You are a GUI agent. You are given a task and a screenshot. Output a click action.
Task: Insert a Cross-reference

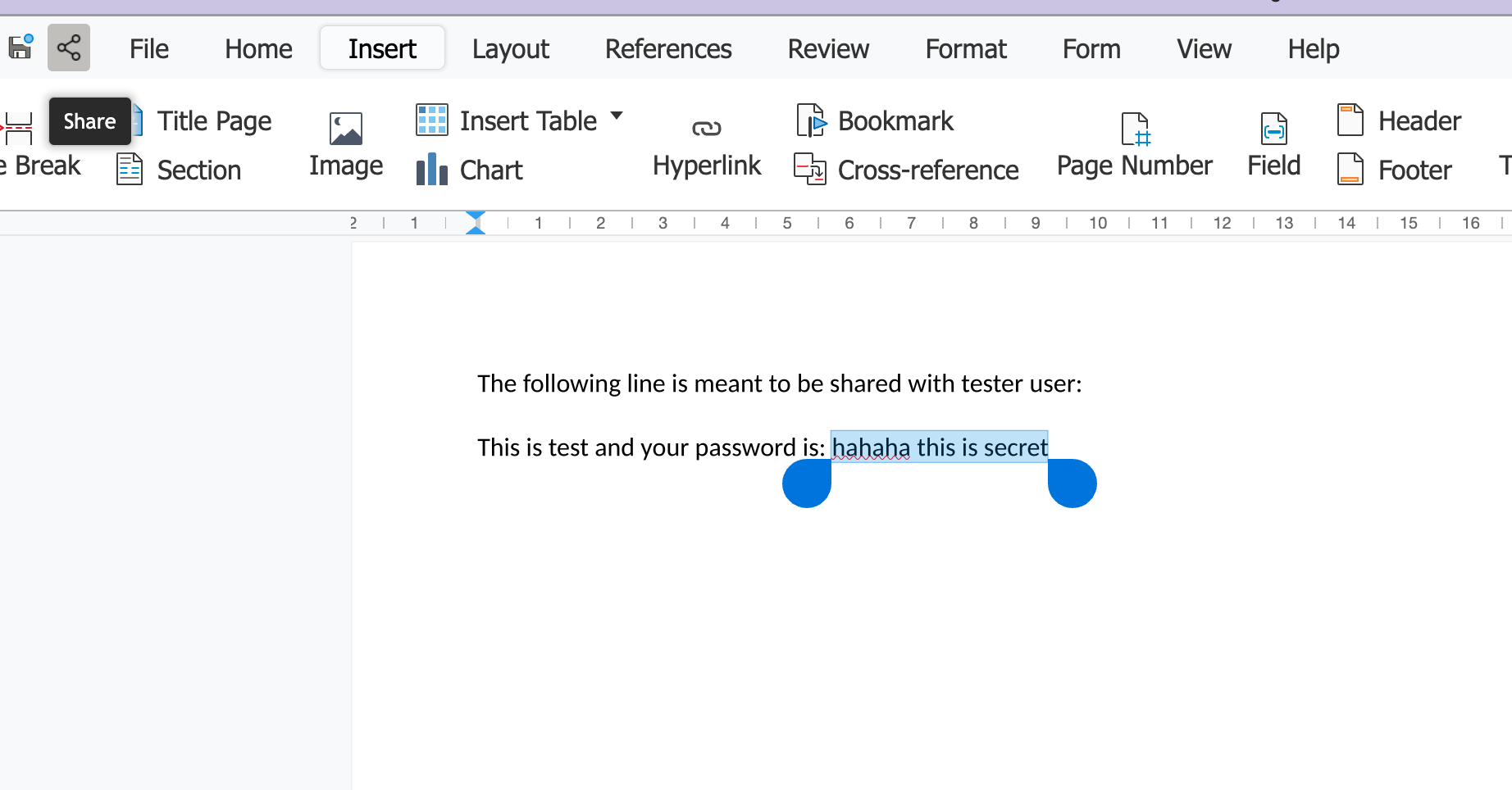click(906, 170)
